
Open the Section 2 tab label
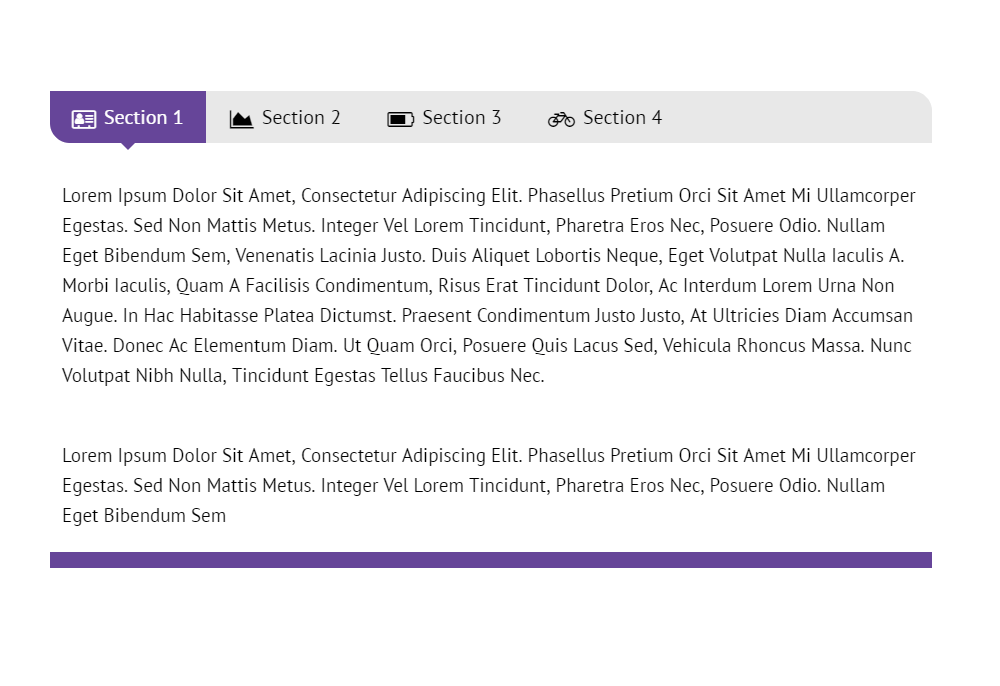pos(301,118)
